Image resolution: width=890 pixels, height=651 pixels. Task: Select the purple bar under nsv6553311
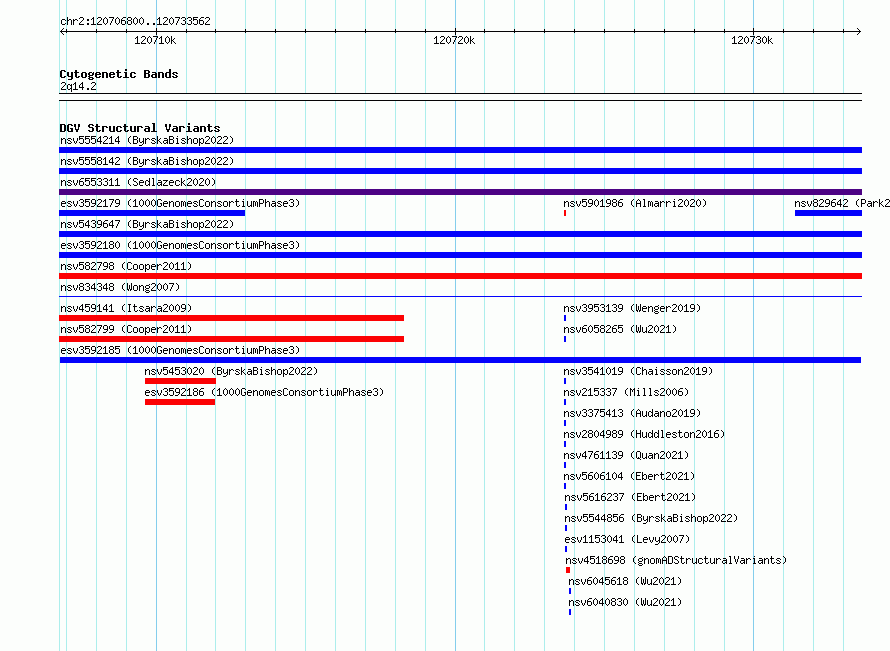point(460,192)
